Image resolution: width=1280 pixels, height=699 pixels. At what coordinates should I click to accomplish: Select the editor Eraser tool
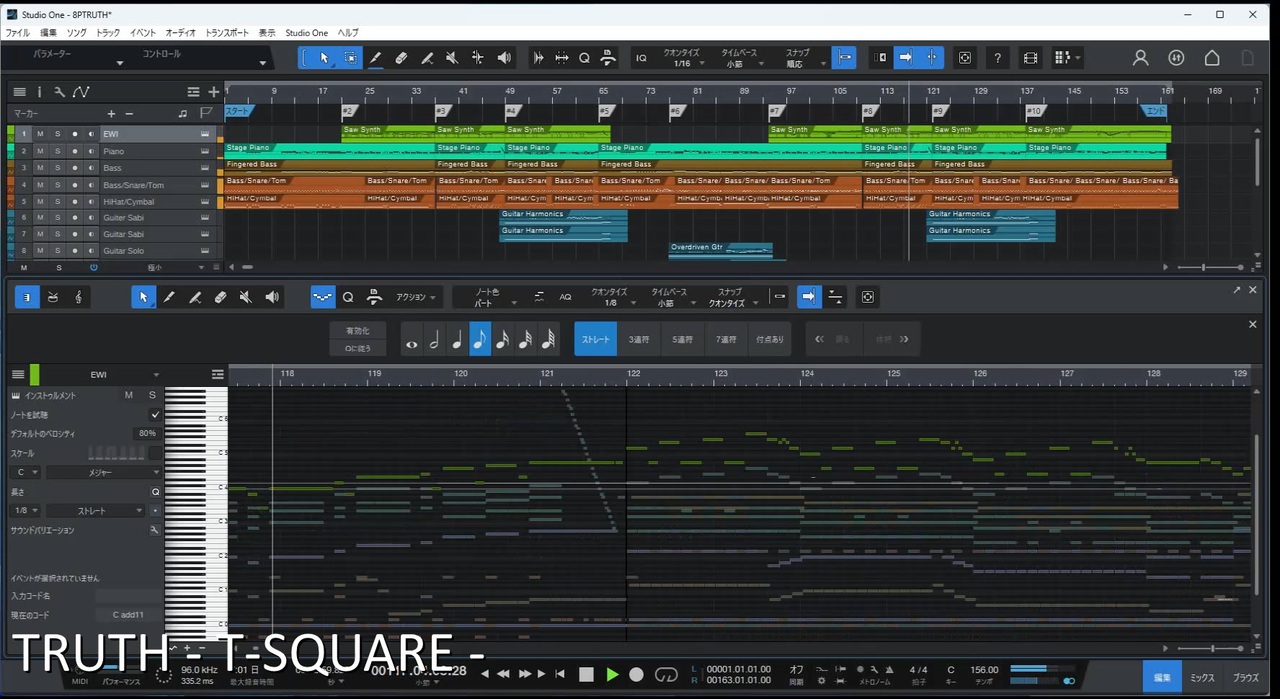(x=221, y=297)
